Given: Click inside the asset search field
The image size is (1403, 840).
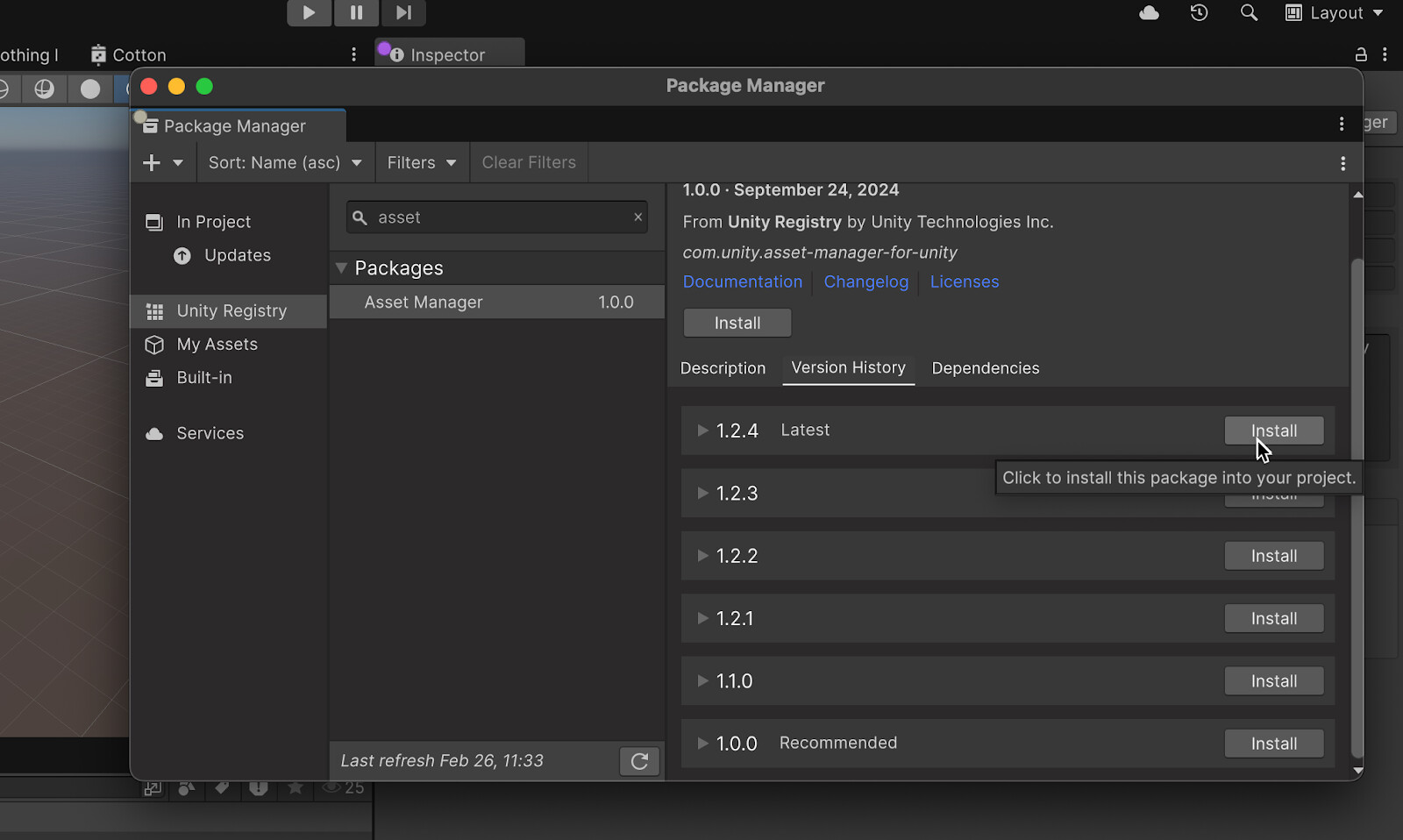Looking at the screenshot, I should pyautogui.click(x=491, y=217).
